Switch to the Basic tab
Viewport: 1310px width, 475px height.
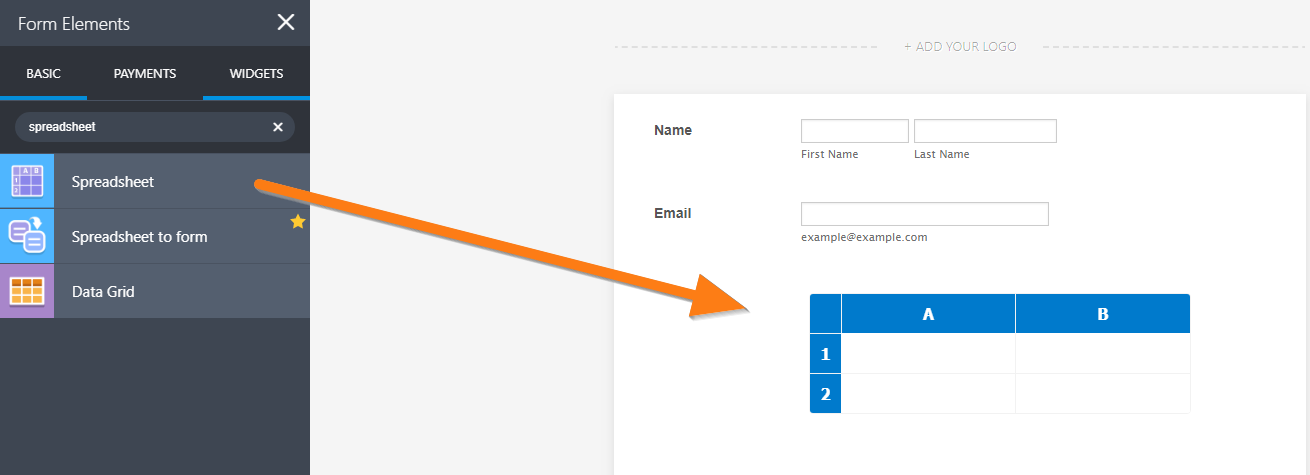click(x=43, y=74)
